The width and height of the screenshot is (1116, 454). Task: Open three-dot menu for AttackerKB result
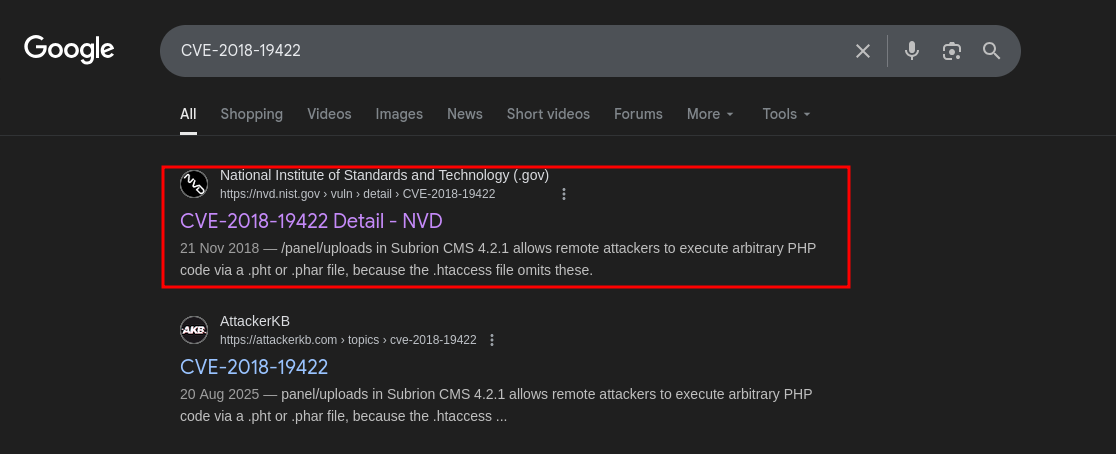491,340
